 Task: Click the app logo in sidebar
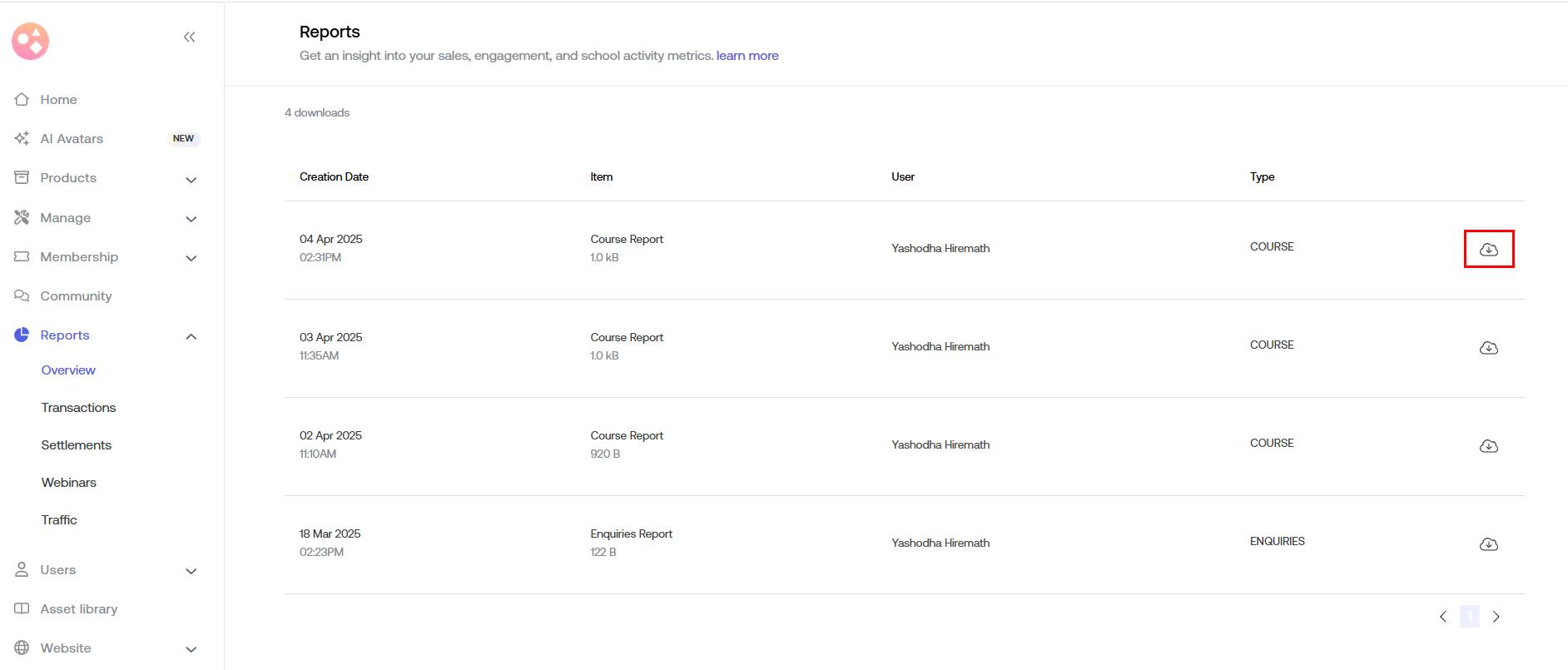click(31, 41)
